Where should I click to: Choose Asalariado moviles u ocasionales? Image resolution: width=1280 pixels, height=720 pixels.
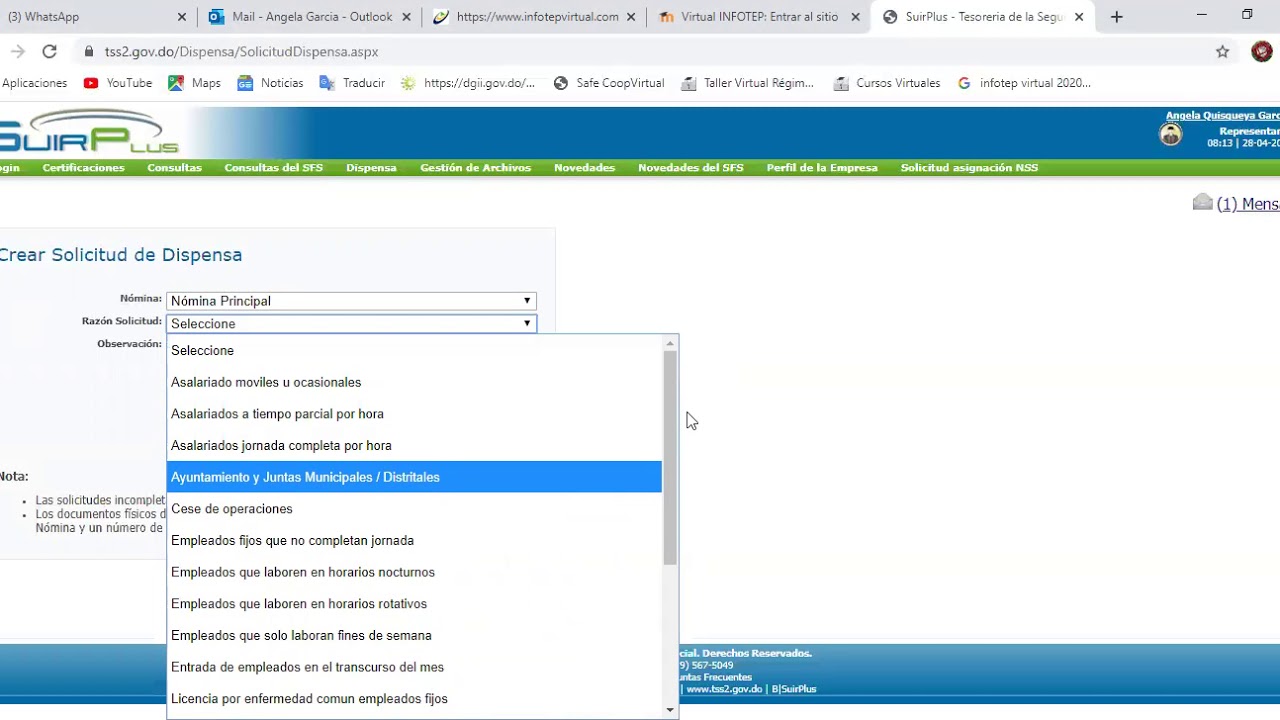pyautogui.click(x=414, y=382)
